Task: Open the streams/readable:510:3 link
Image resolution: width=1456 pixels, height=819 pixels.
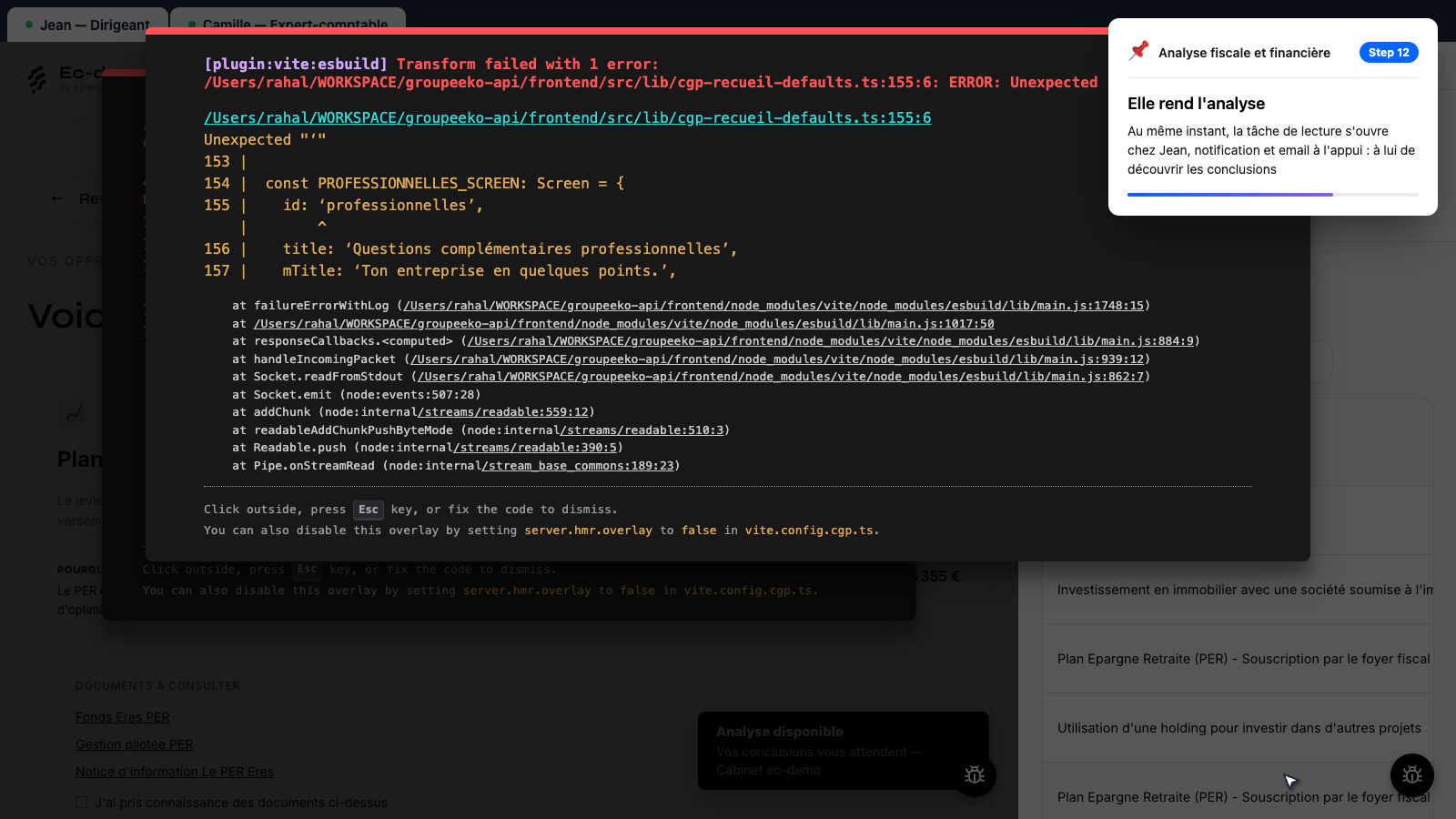Action: click(x=642, y=430)
